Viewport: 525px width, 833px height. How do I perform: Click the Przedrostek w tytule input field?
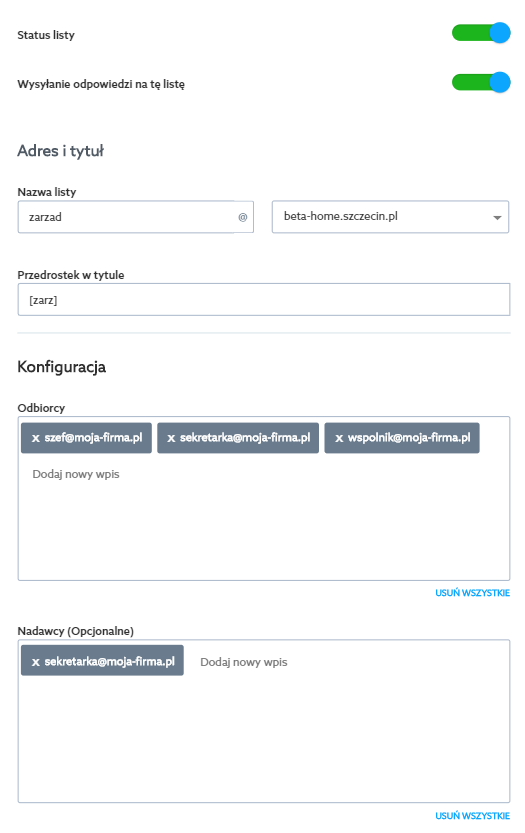coord(264,300)
